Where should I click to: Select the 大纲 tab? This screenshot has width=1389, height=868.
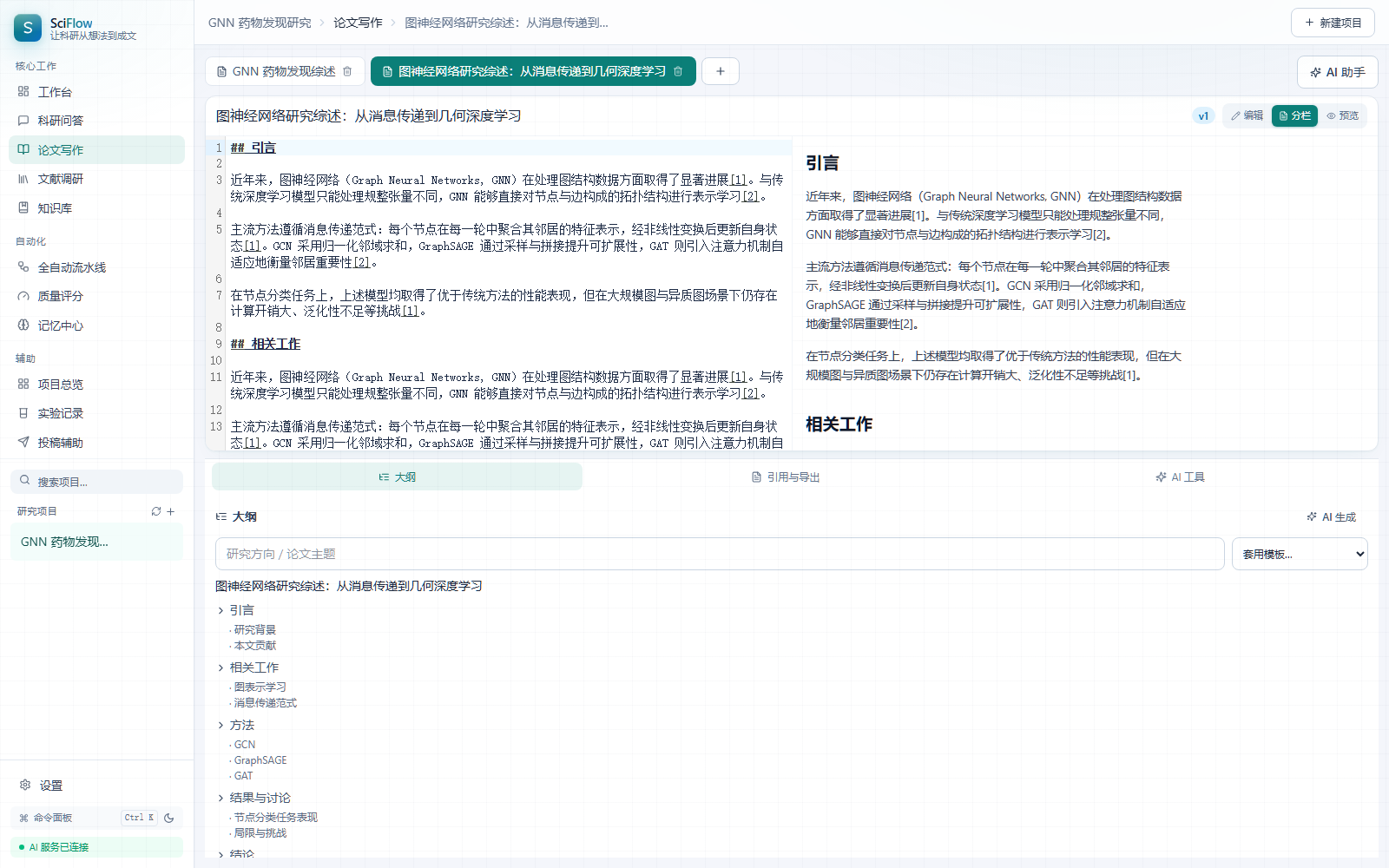(x=397, y=477)
